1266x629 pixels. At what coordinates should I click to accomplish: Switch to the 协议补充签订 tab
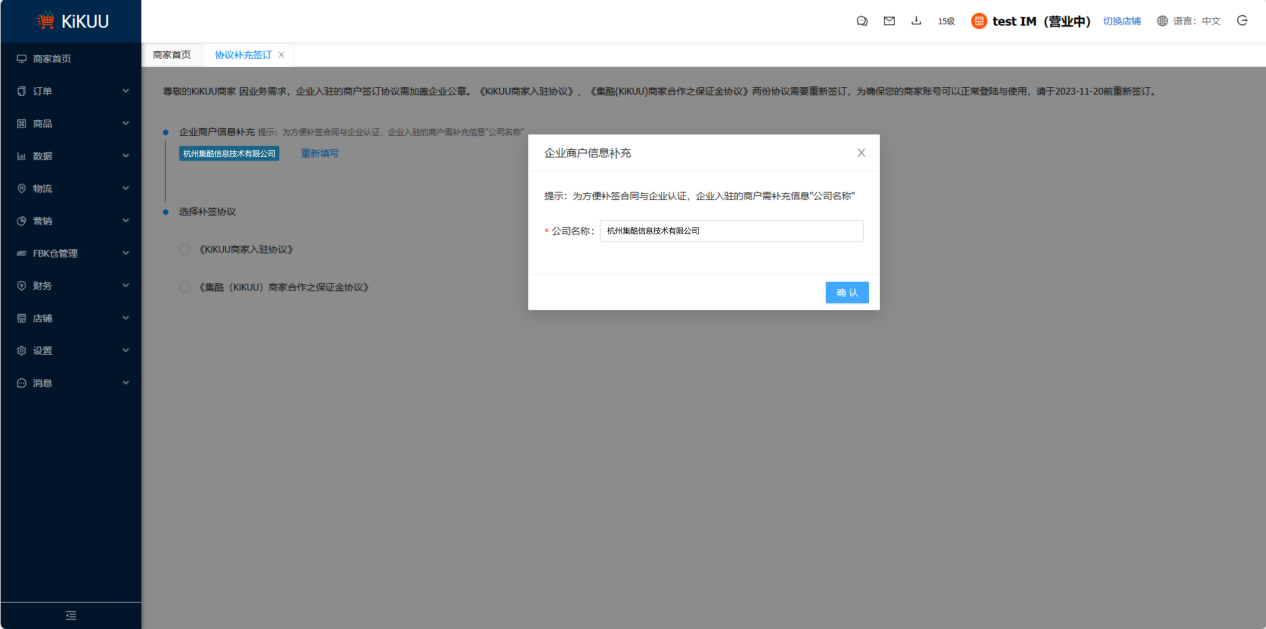(243, 55)
